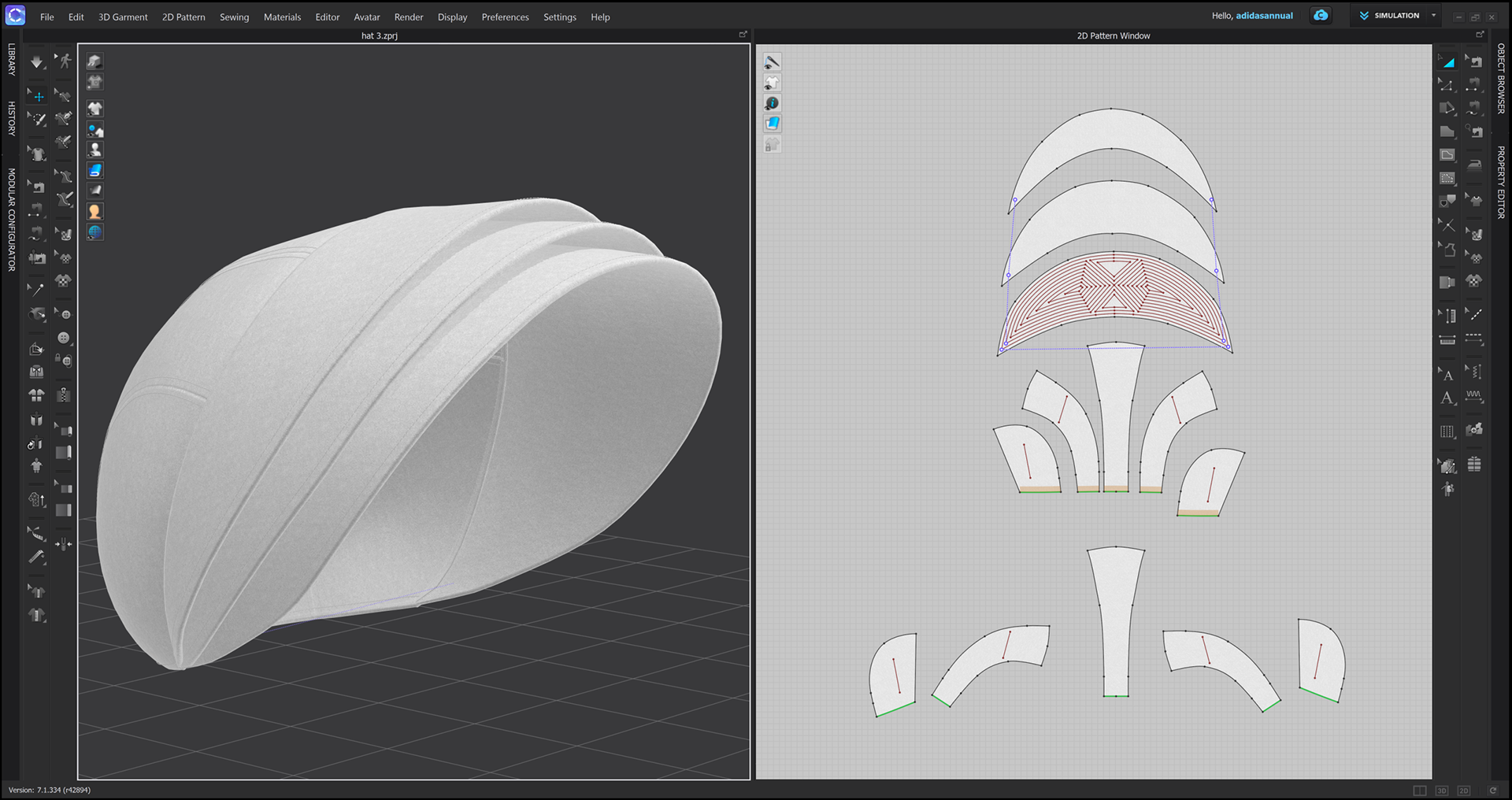
Task: Toggle the 3D garment silhouette overlay in 2D window
Action: click(773, 82)
